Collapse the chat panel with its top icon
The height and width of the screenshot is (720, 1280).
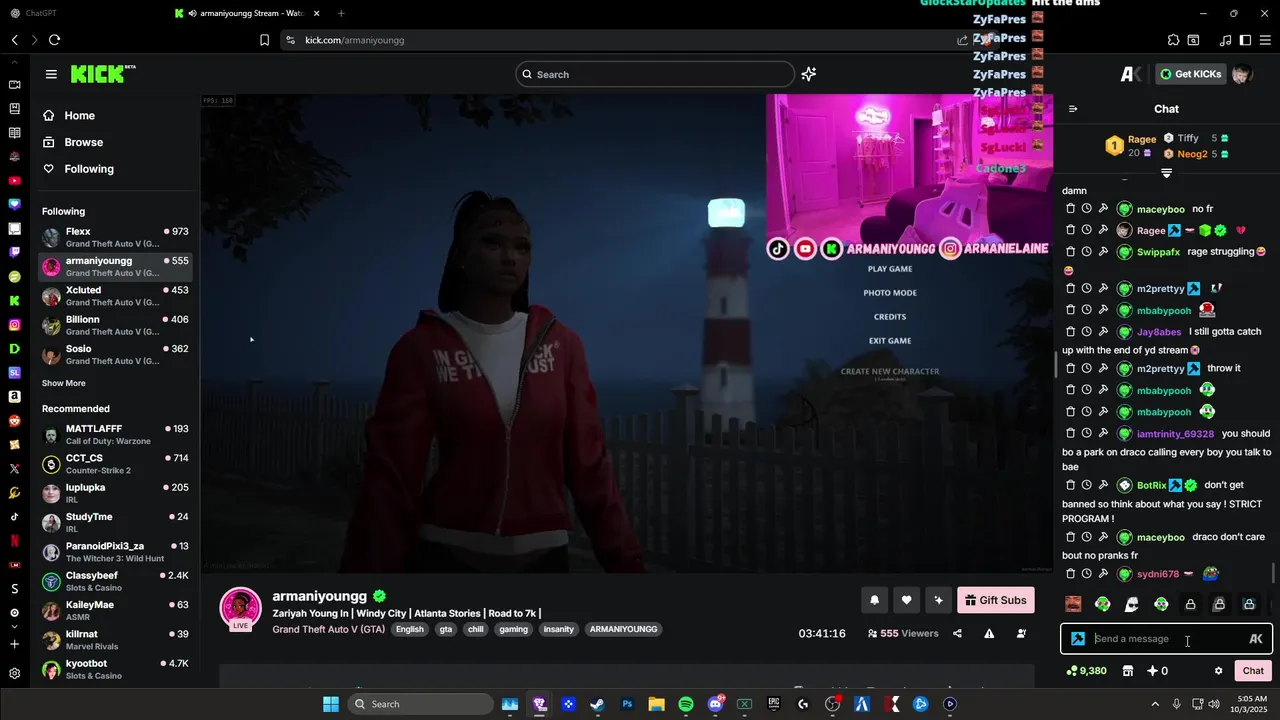click(x=1073, y=109)
